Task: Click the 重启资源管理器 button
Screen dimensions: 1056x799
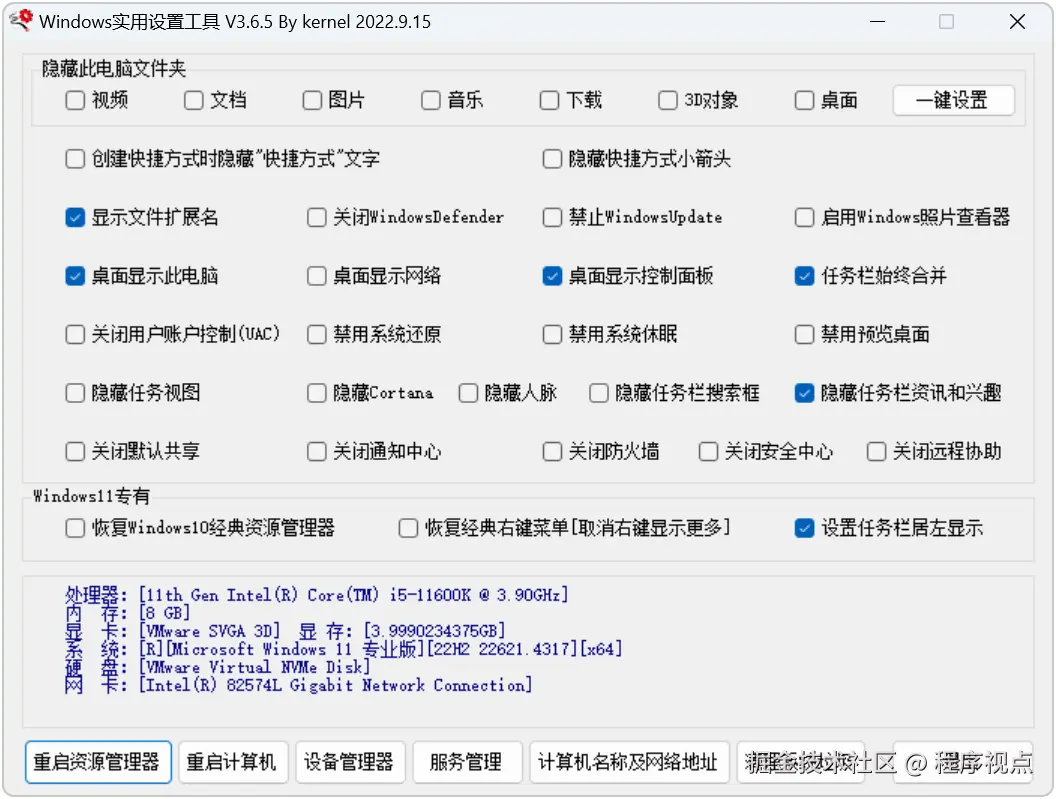Action: [x=98, y=763]
